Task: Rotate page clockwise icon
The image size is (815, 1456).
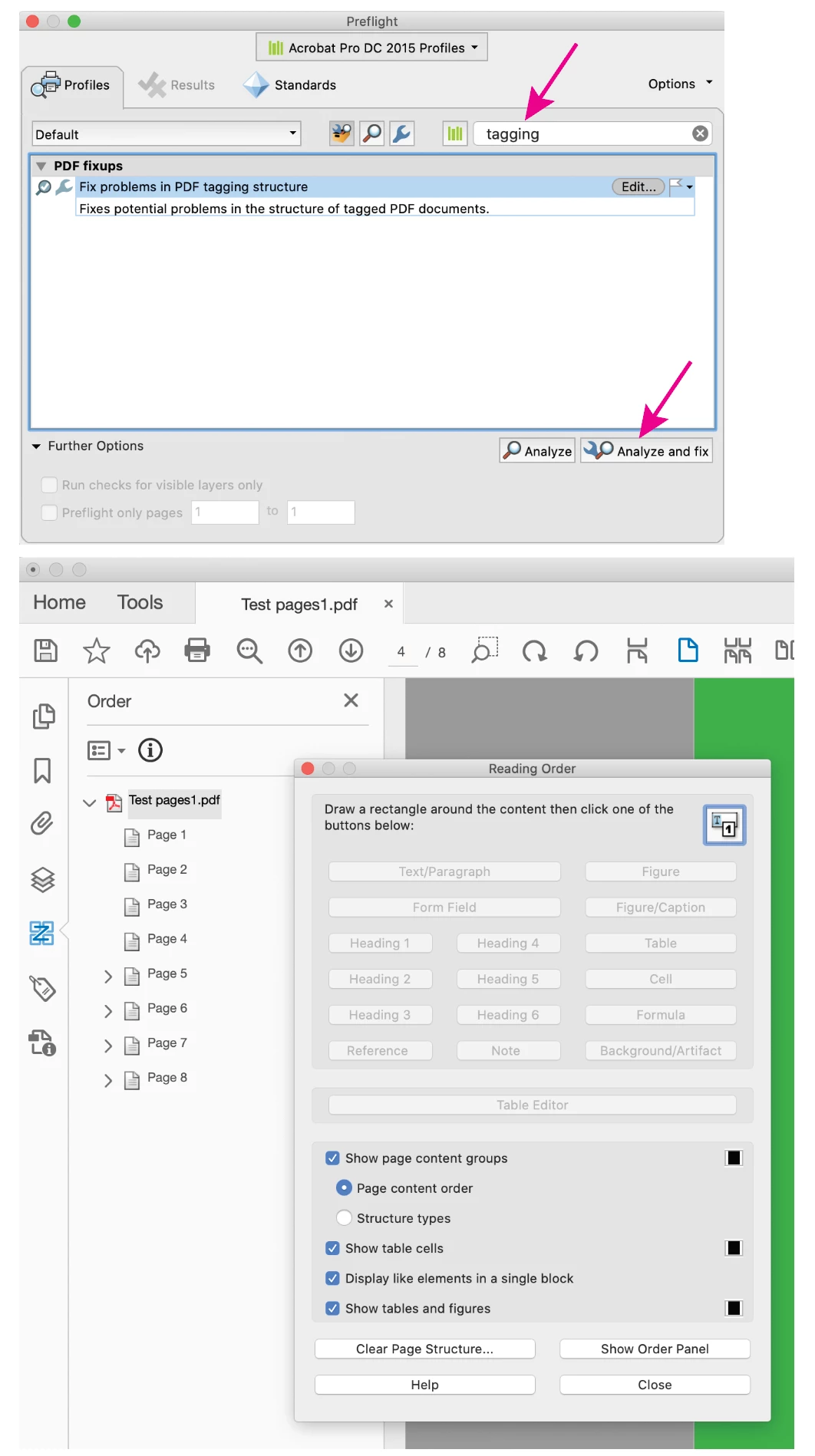Action: click(534, 651)
